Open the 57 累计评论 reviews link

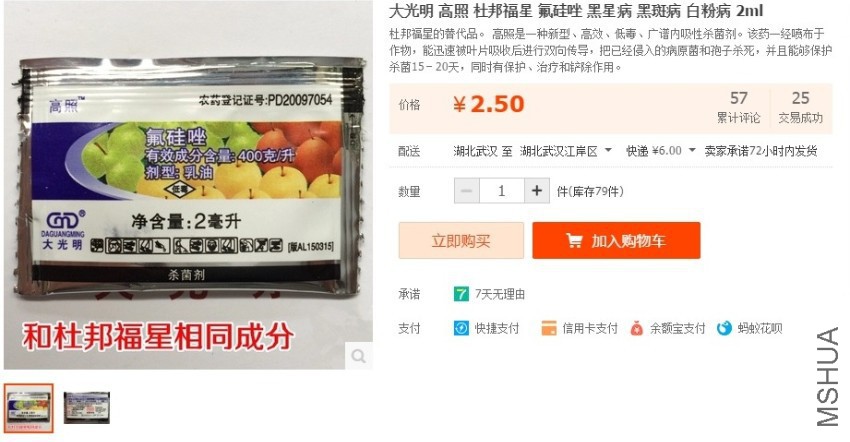(x=739, y=107)
